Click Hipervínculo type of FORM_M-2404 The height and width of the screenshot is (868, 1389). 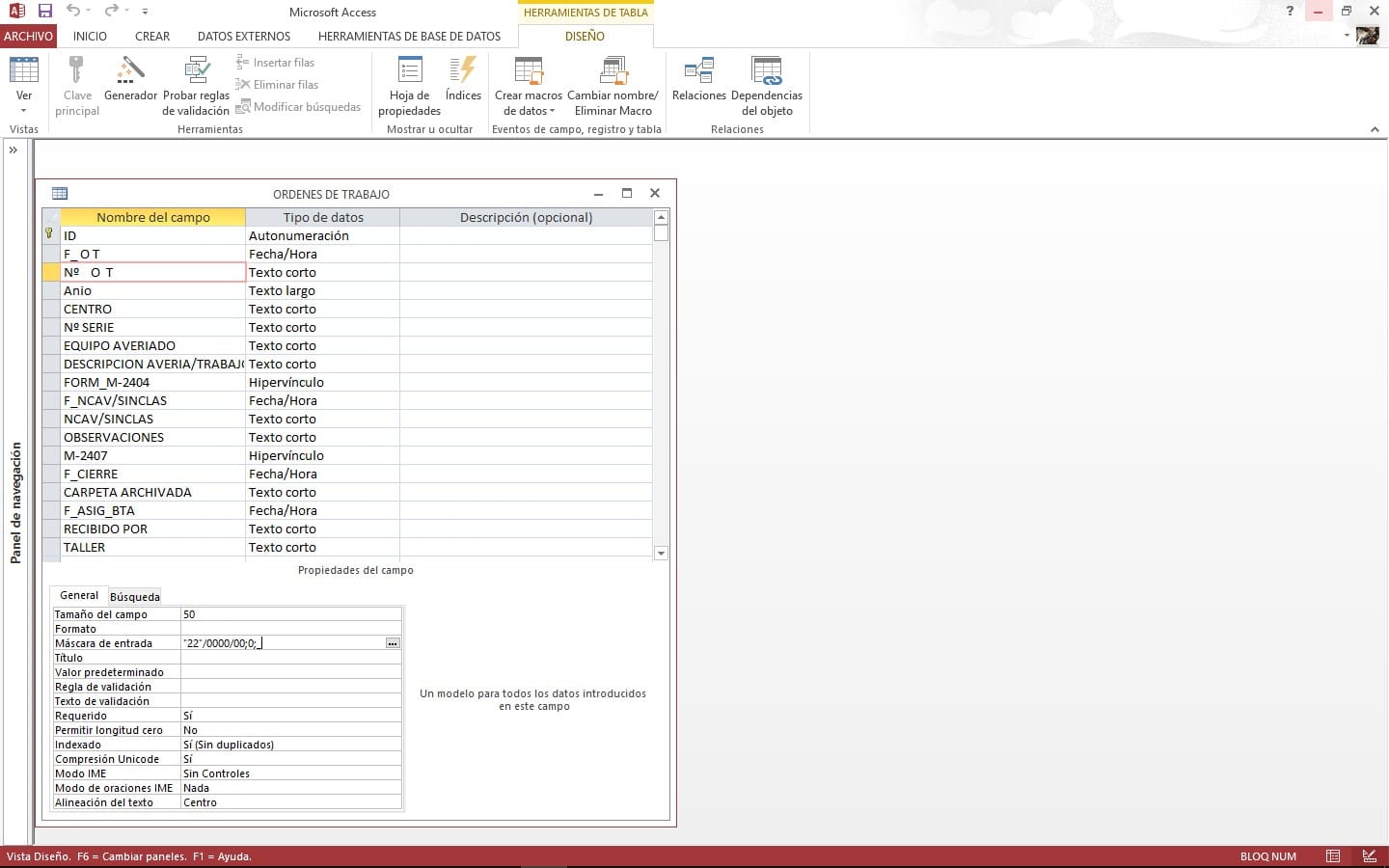pyautogui.click(x=322, y=382)
